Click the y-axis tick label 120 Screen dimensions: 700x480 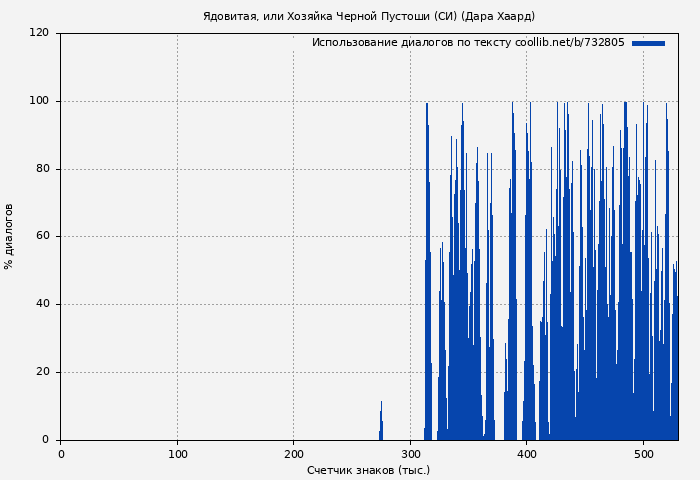click(x=39, y=33)
